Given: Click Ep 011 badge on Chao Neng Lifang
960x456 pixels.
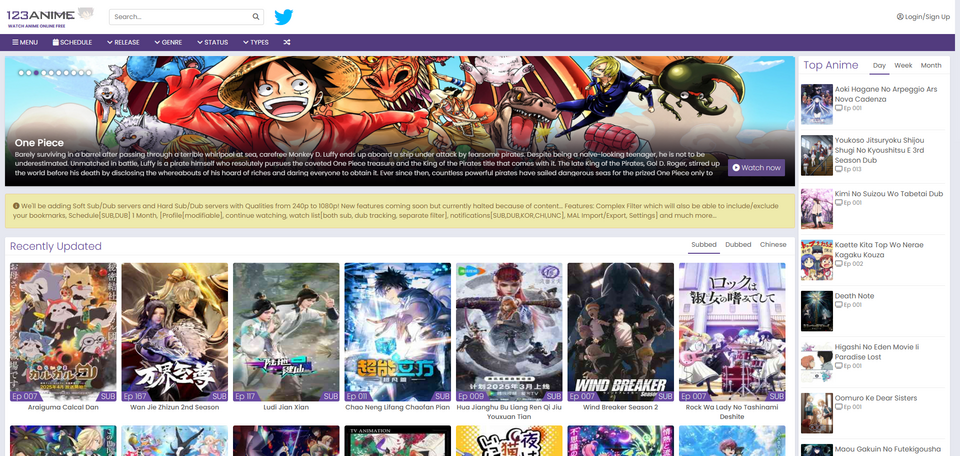Looking at the screenshot, I should (359, 397).
